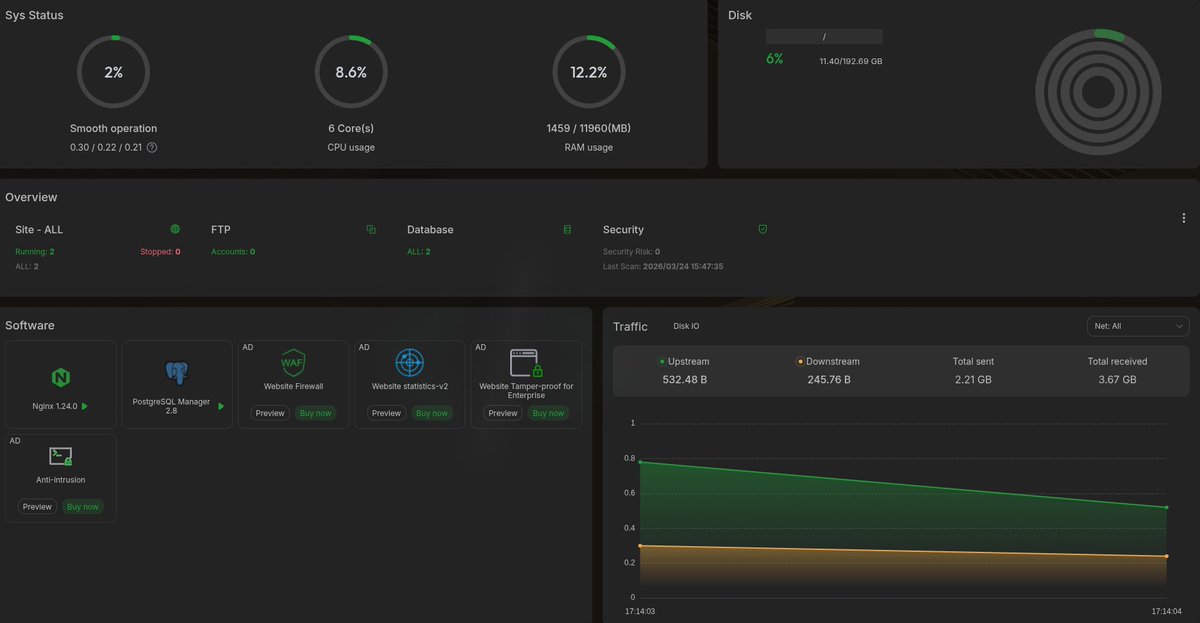Preview the Anti-intrusion plugin
The height and width of the screenshot is (623, 1200).
point(37,507)
